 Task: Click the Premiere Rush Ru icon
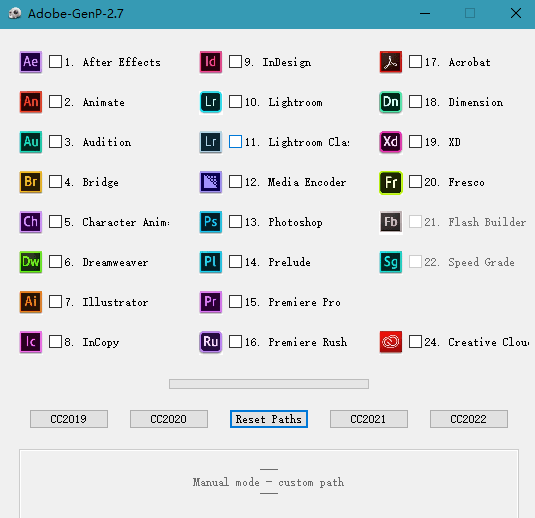pos(211,342)
